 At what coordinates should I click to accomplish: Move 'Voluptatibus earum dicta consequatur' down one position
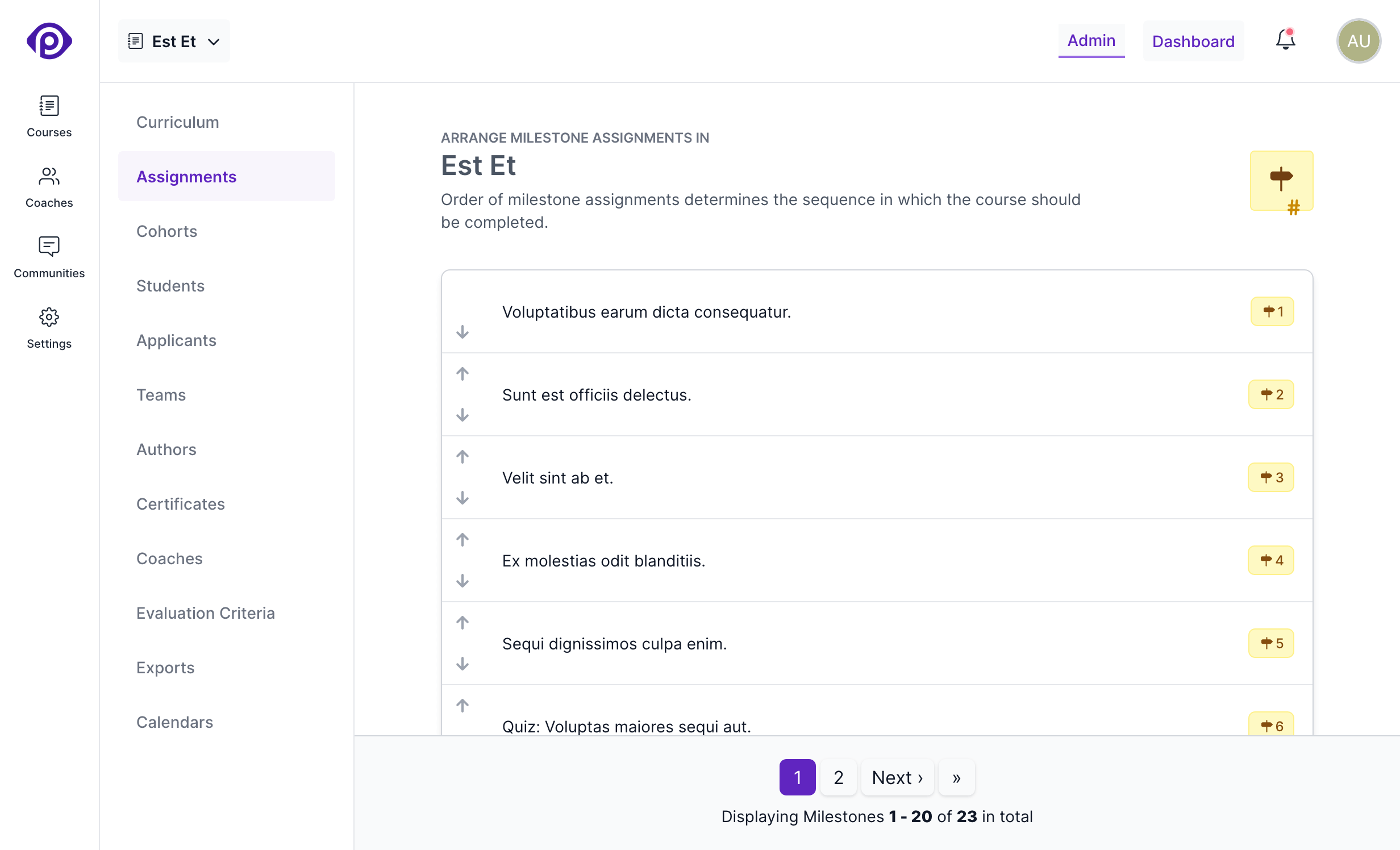point(463,332)
